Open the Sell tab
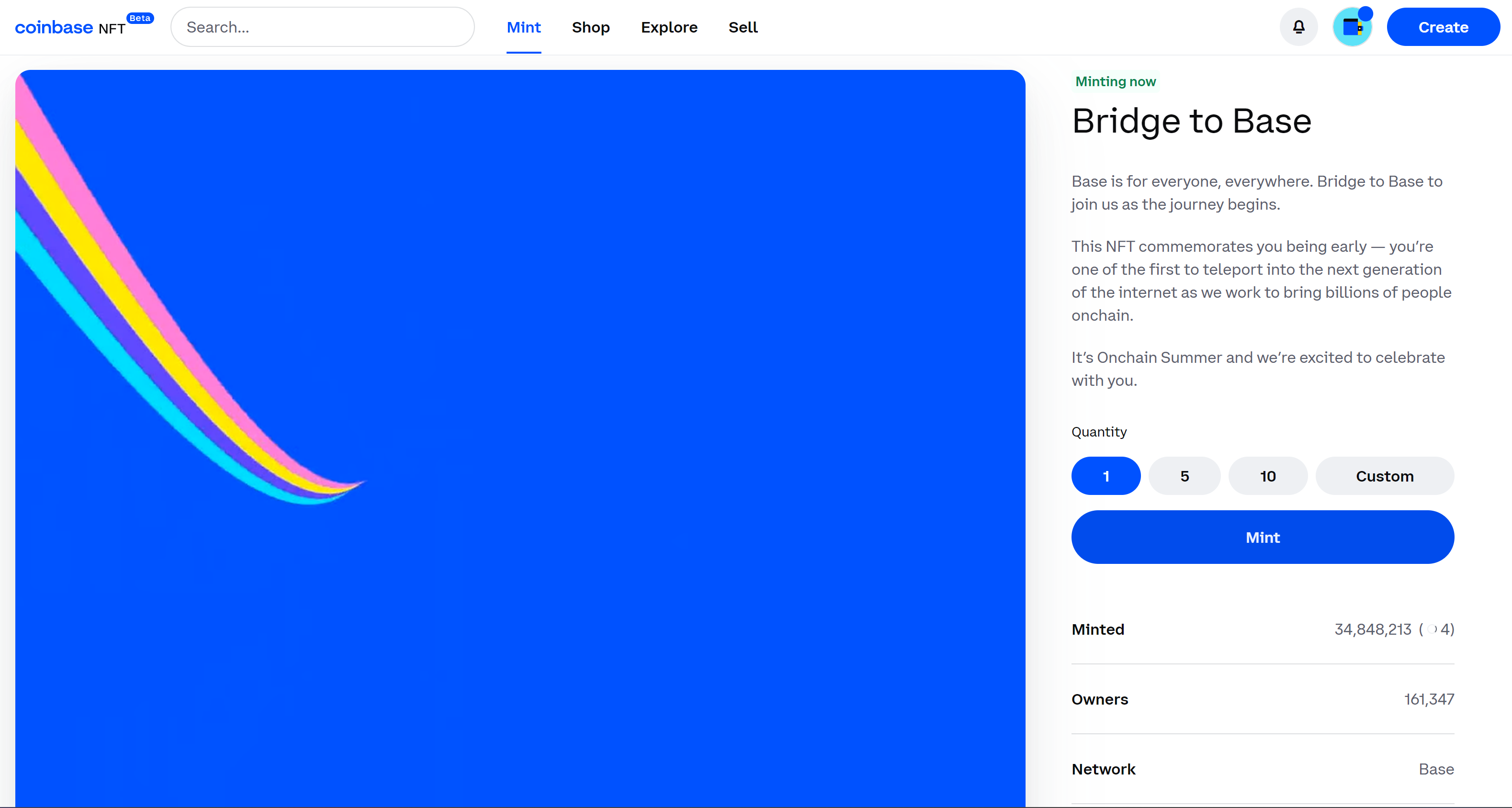The image size is (1512, 808). (743, 27)
